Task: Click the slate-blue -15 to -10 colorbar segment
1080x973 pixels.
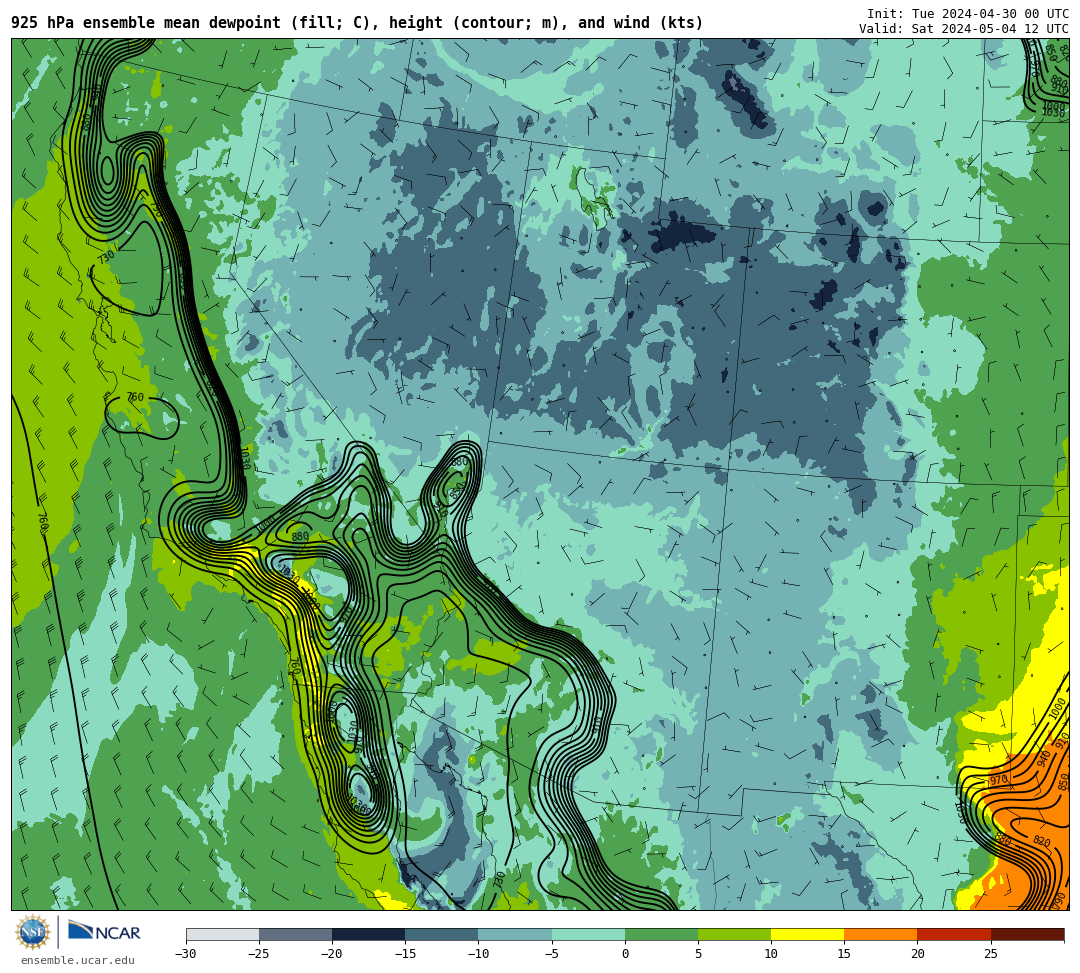Action: click(442, 934)
